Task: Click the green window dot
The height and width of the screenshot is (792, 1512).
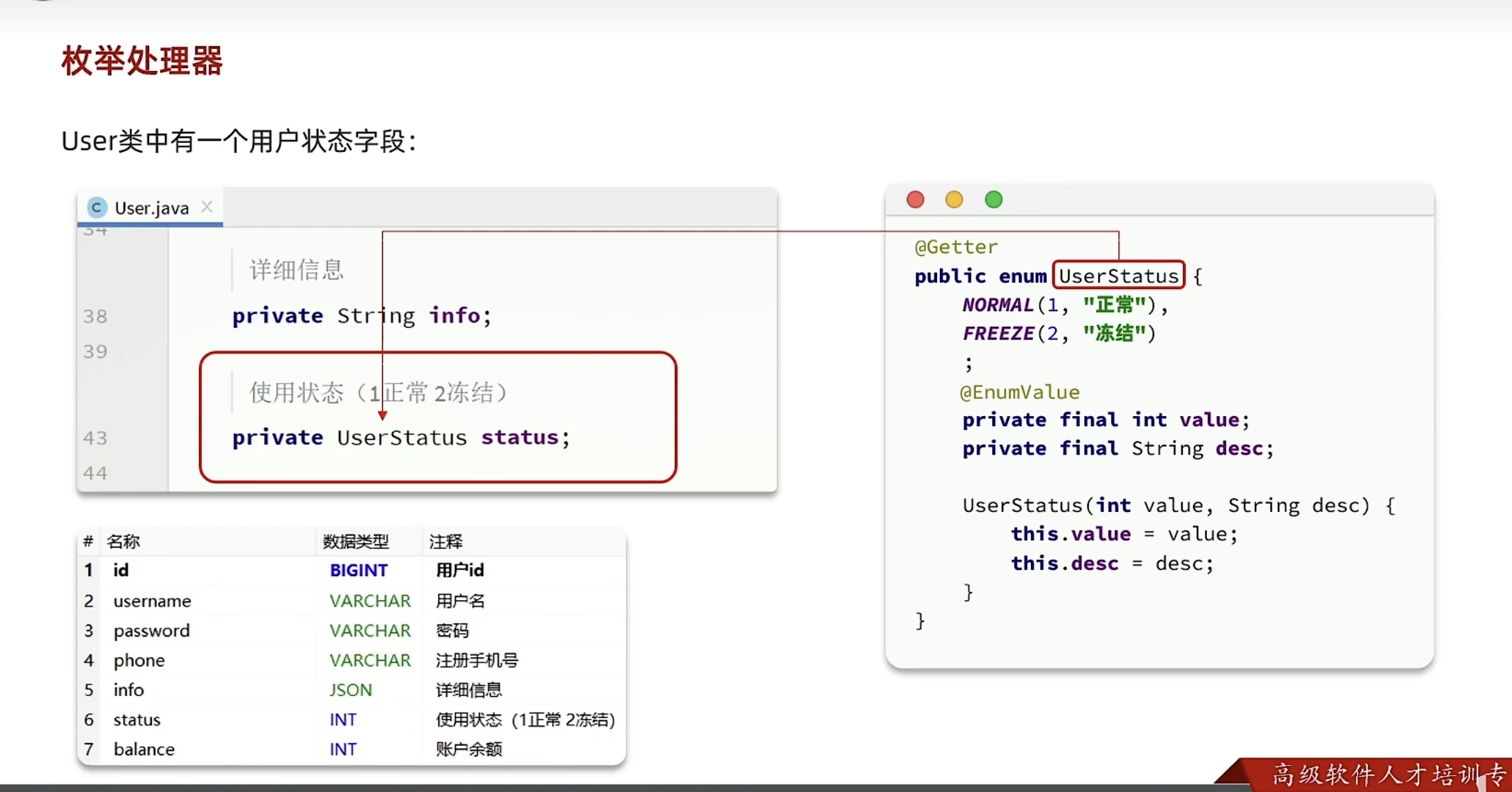Action: tap(993, 200)
